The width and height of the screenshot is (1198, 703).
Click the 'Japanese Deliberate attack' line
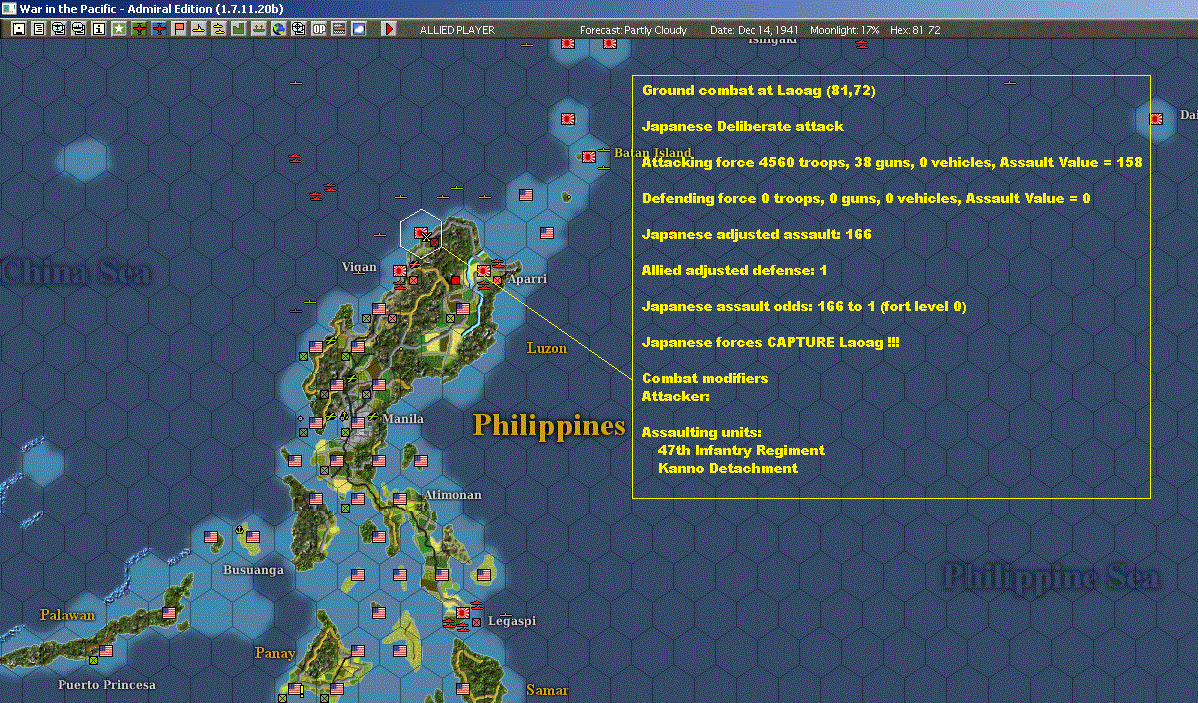tap(743, 126)
